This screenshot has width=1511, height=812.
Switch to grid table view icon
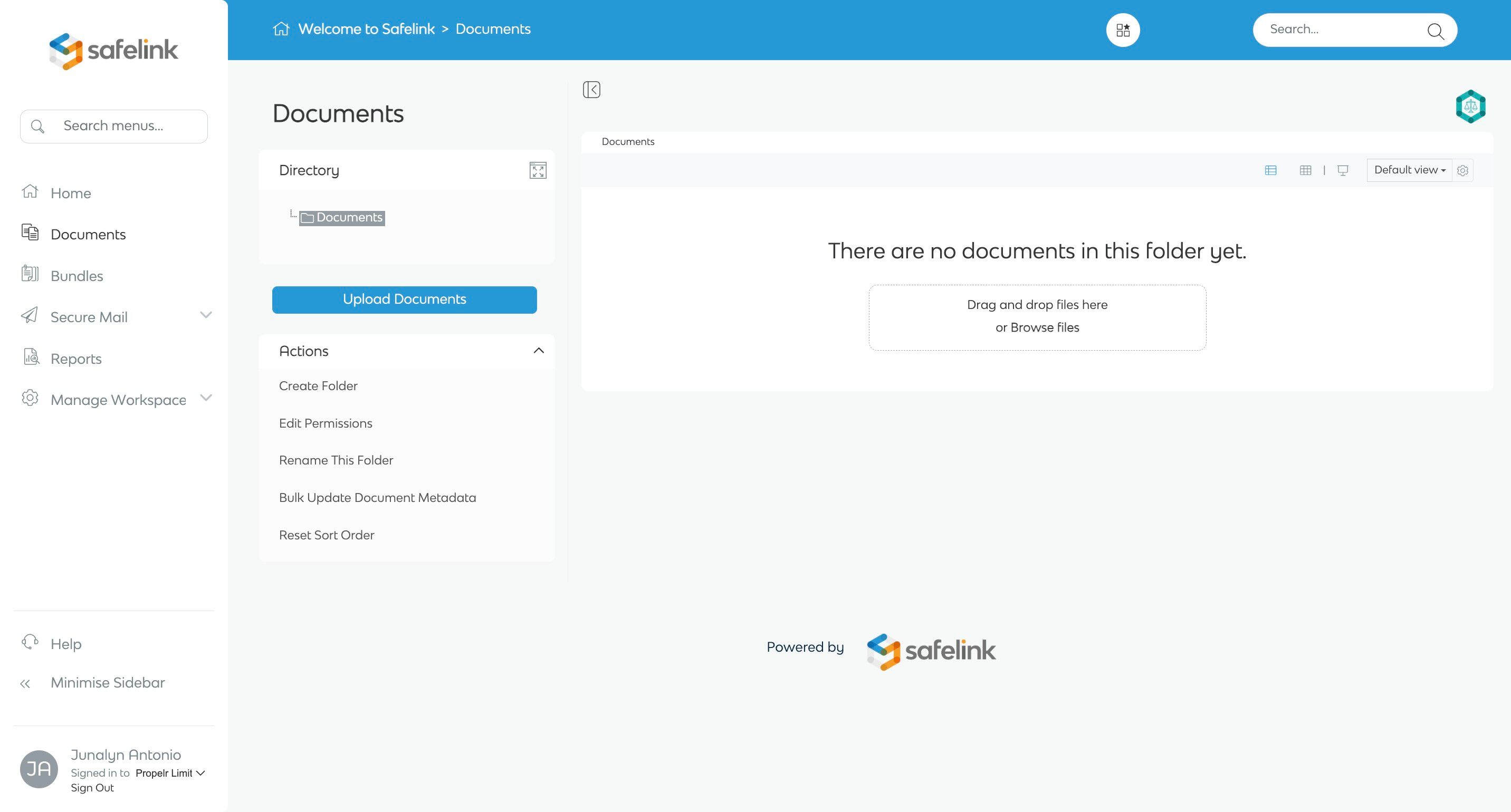click(1305, 171)
